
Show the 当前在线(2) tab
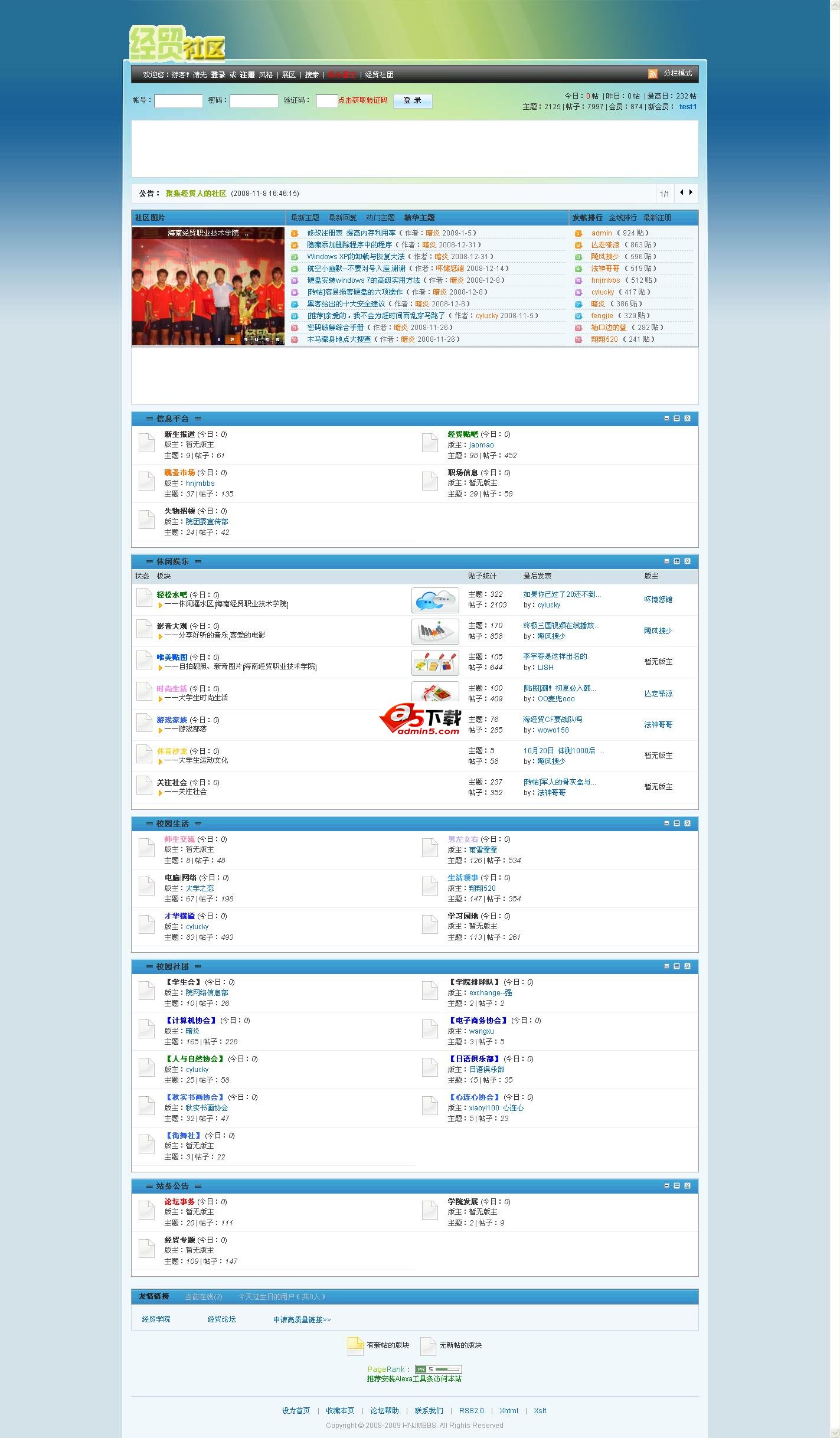click(x=204, y=1296)
